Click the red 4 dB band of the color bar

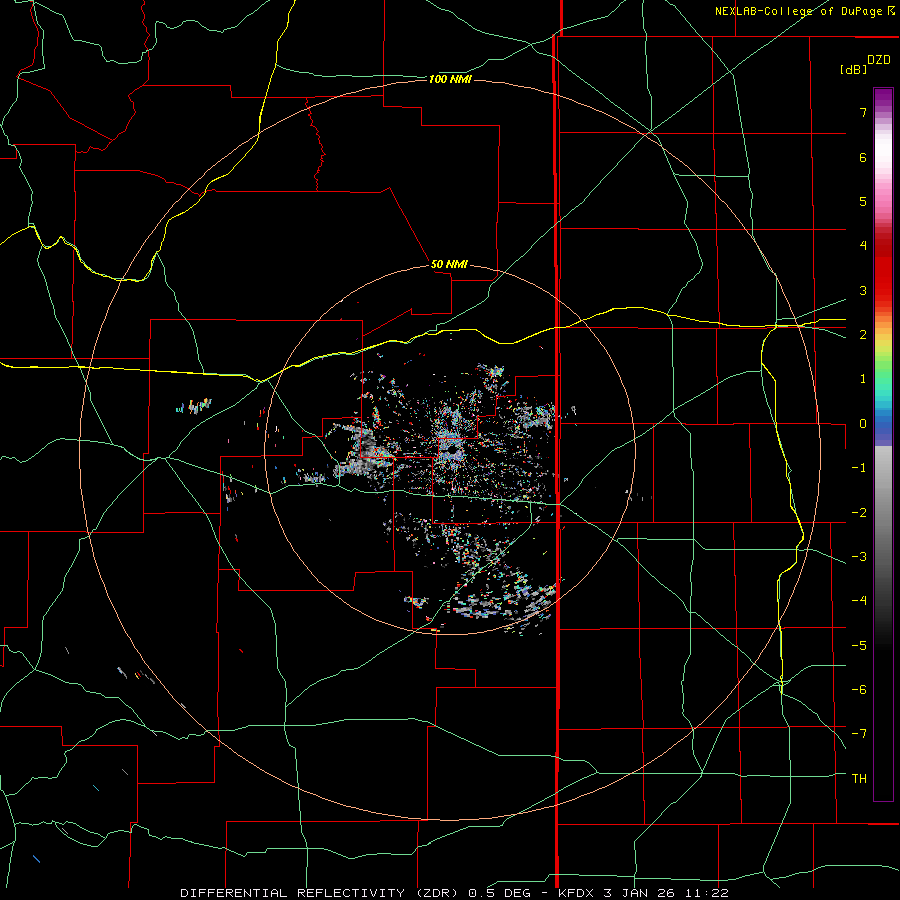883,246
